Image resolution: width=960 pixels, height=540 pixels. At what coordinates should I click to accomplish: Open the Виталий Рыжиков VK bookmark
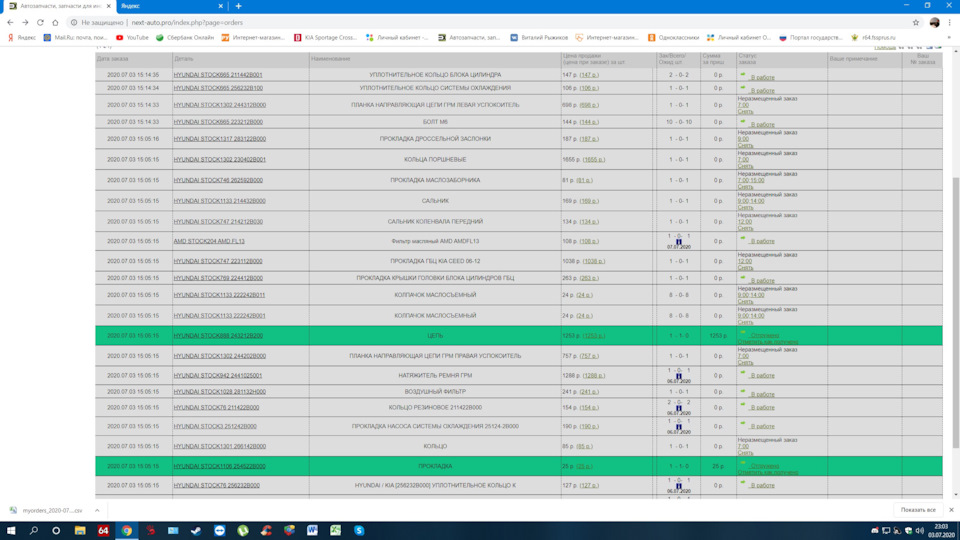[539, 37]
